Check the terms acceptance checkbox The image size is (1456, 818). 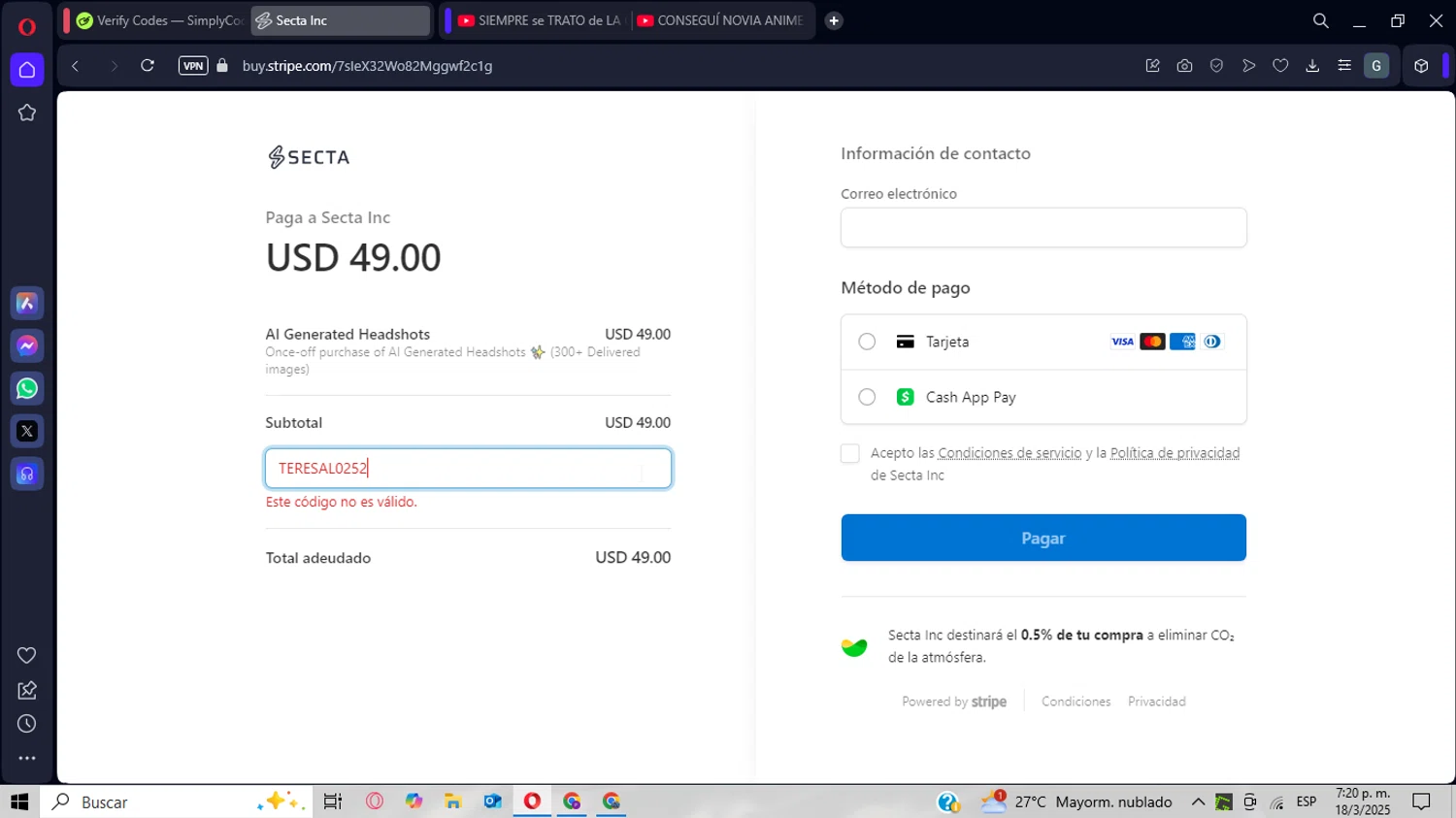pos(850,453)
